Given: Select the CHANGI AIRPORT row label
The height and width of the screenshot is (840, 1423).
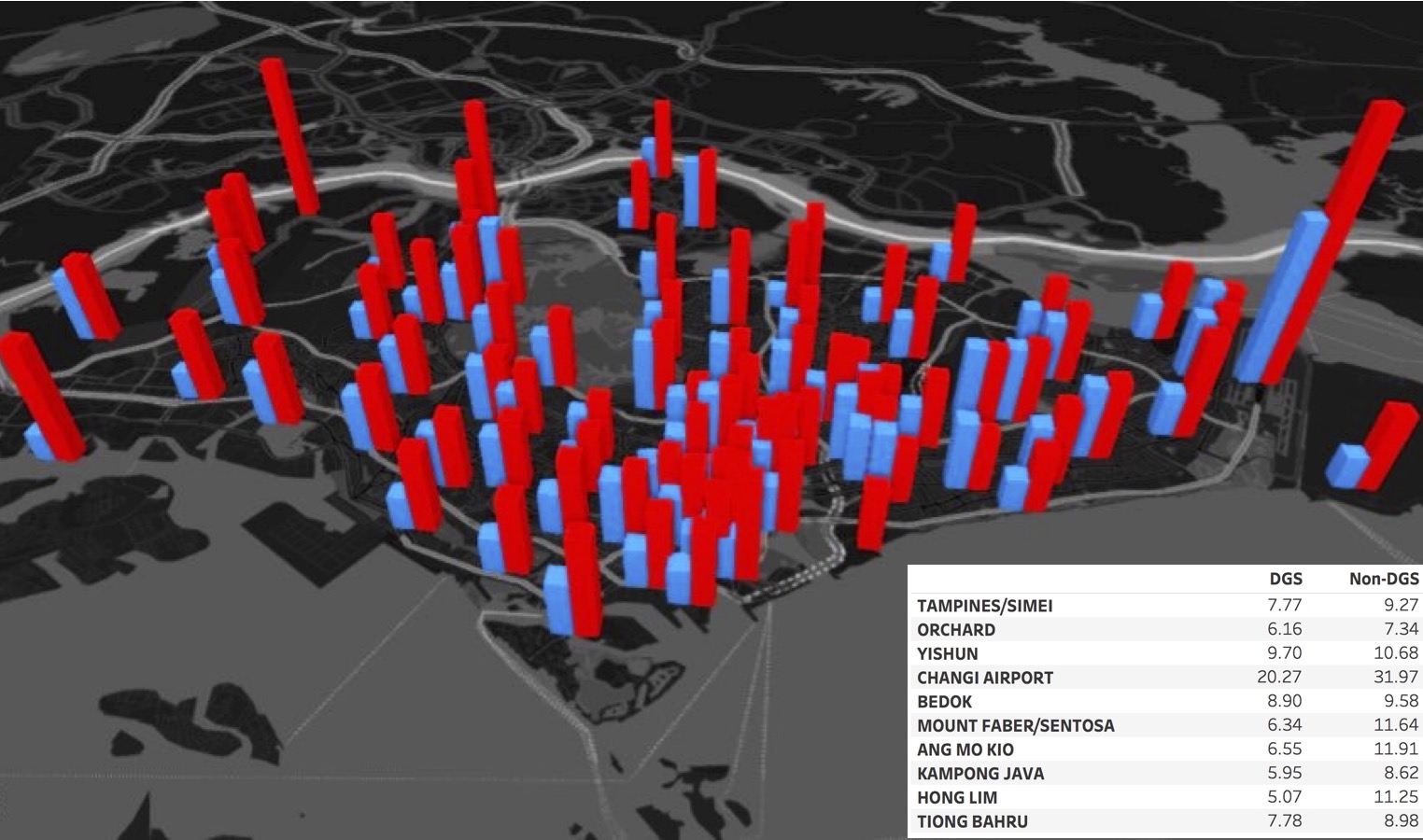Looking at the screenshot, I should (x=985, y=678).
